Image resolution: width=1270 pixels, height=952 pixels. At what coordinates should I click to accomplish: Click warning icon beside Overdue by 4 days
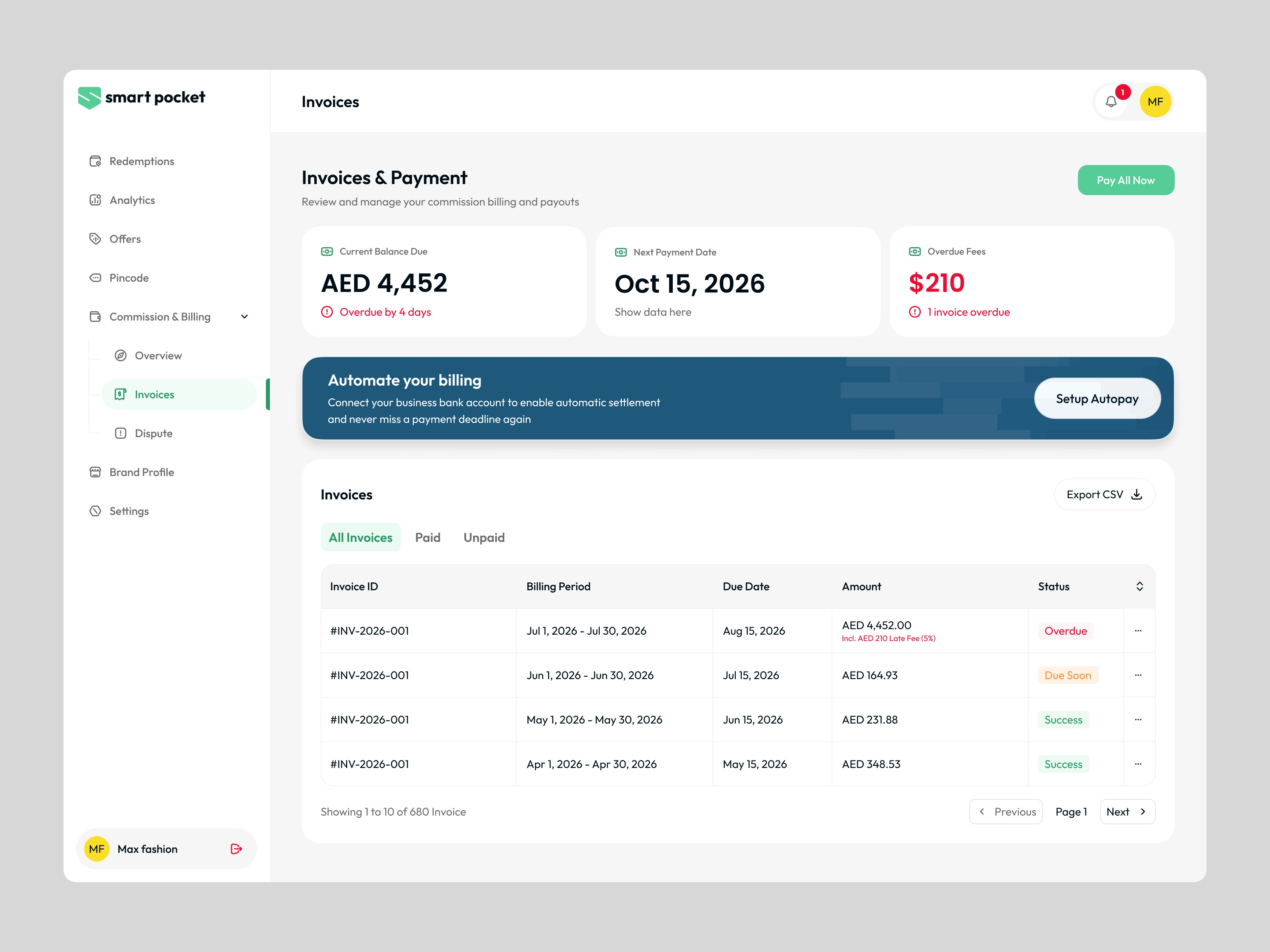point(327,312)
